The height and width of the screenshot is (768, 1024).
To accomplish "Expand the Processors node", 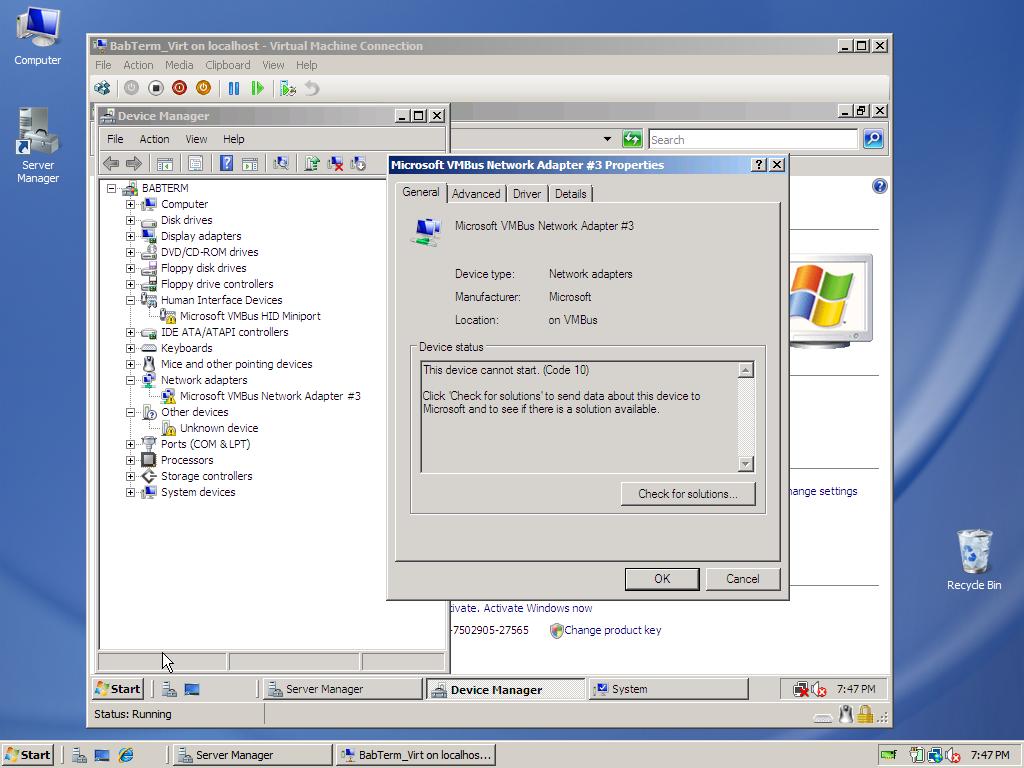I will click(x=131, y=460).
